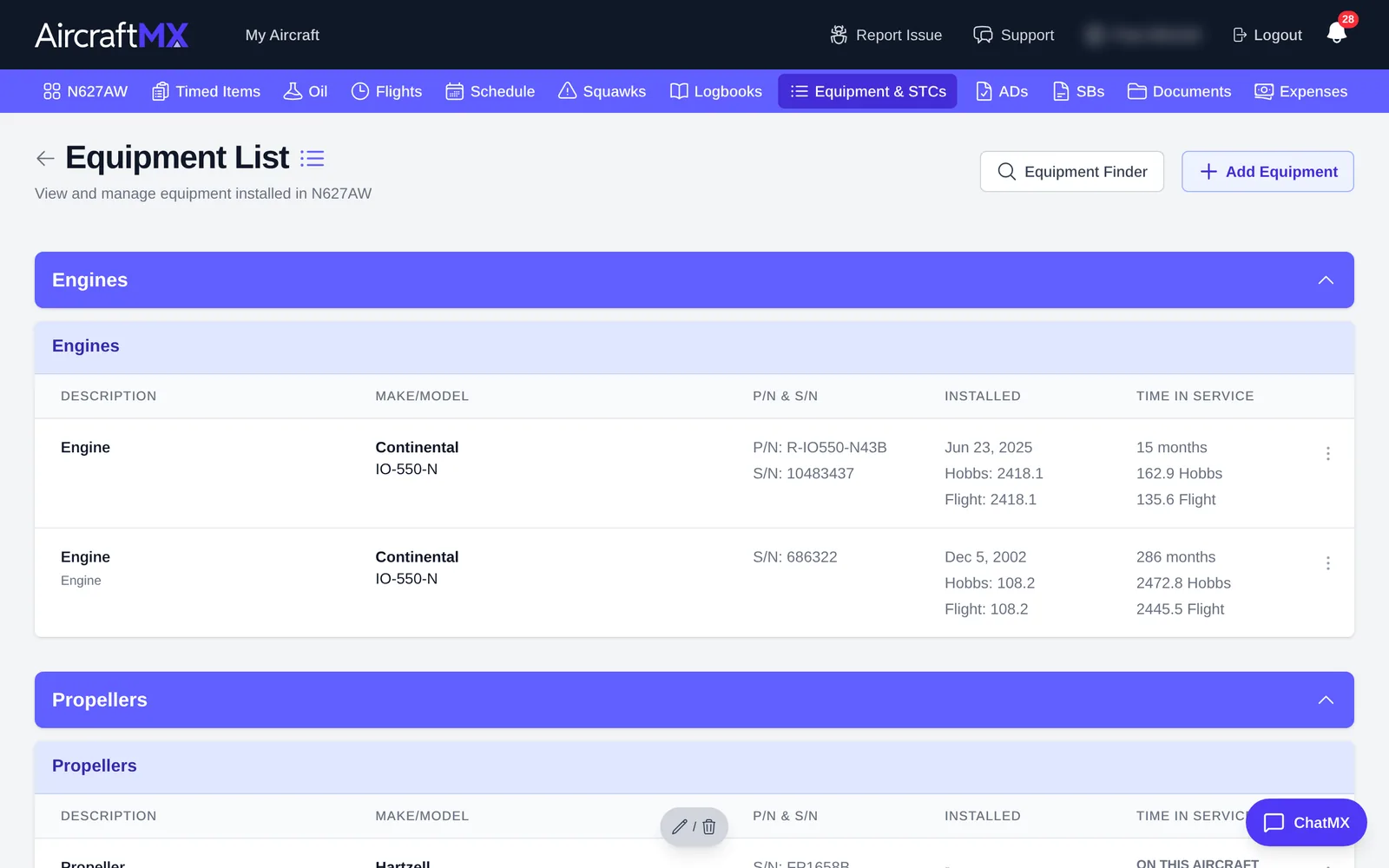Click the ADs document icon

pos(984,91)
